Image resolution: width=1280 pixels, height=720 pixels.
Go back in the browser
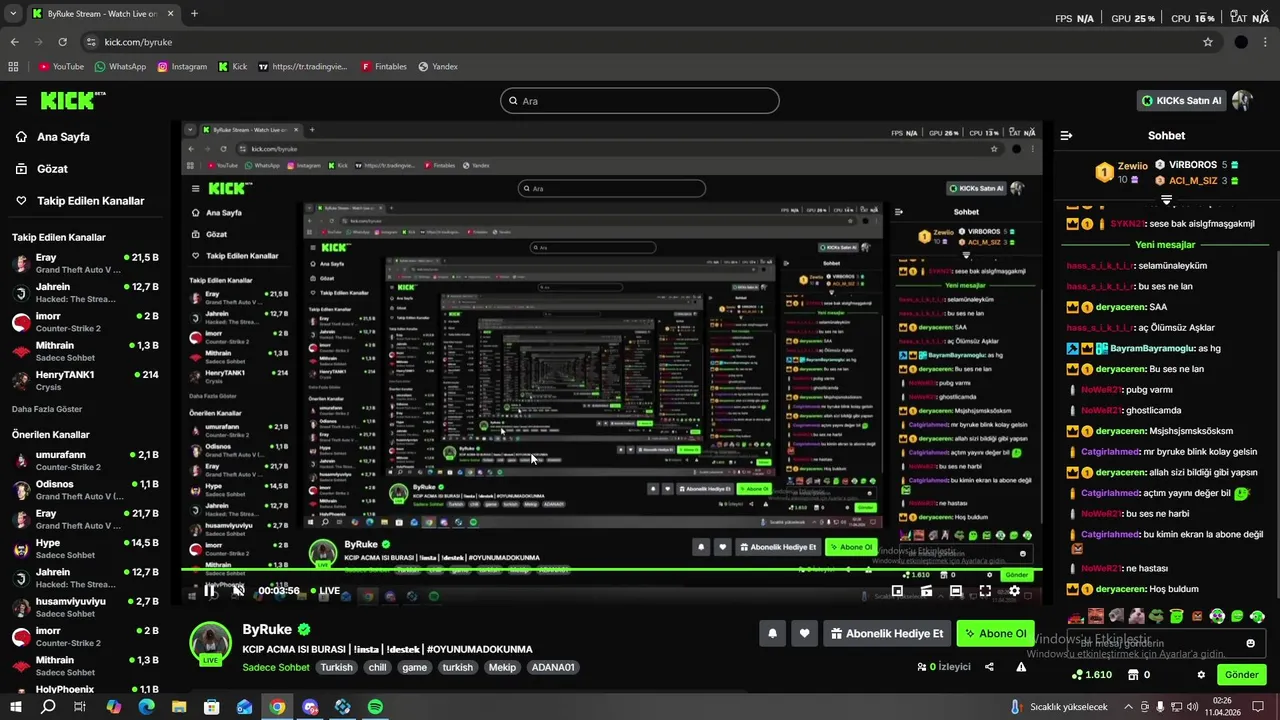14,42
